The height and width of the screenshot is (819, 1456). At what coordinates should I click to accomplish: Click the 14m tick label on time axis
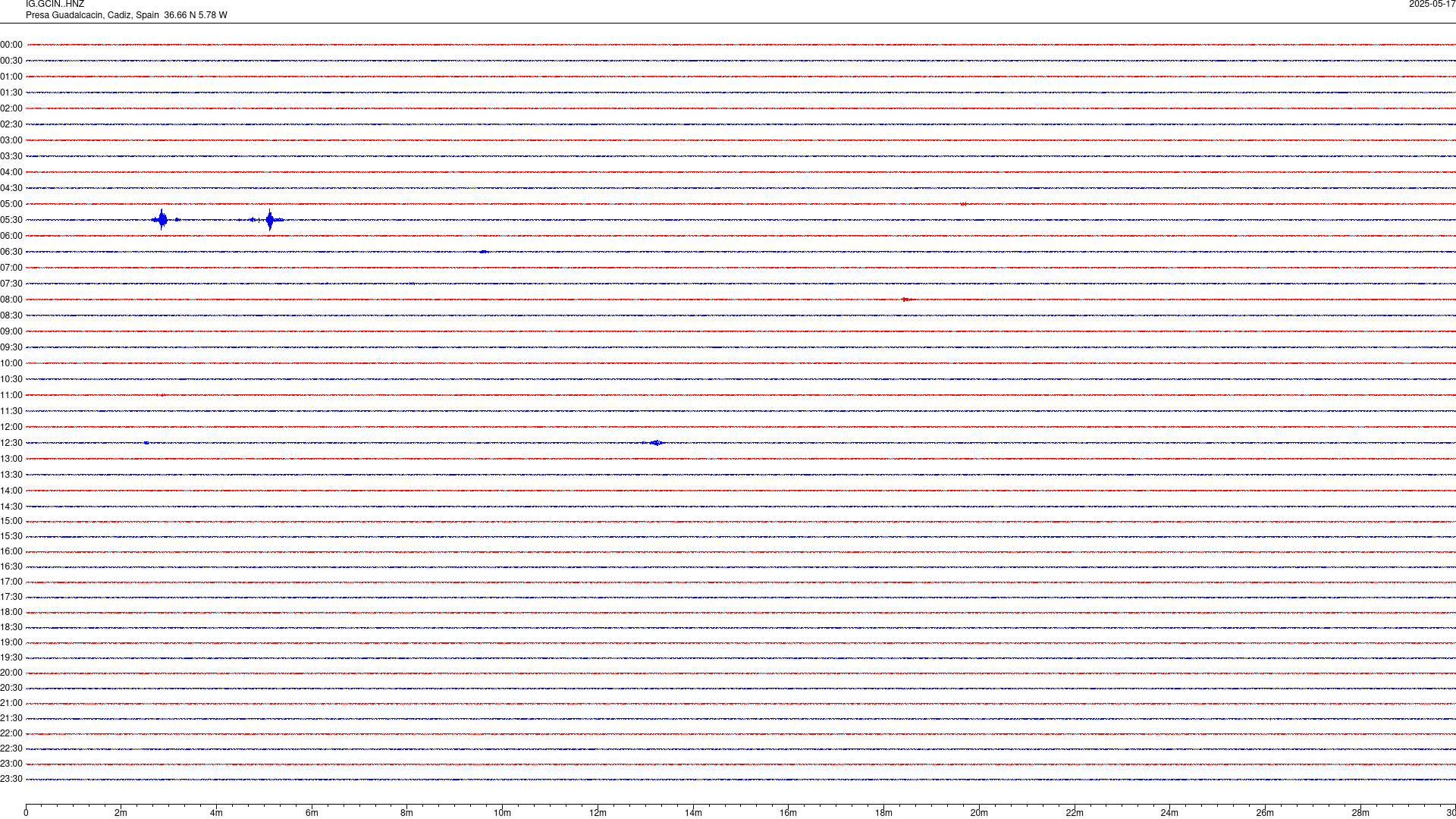tap(693, 813)
